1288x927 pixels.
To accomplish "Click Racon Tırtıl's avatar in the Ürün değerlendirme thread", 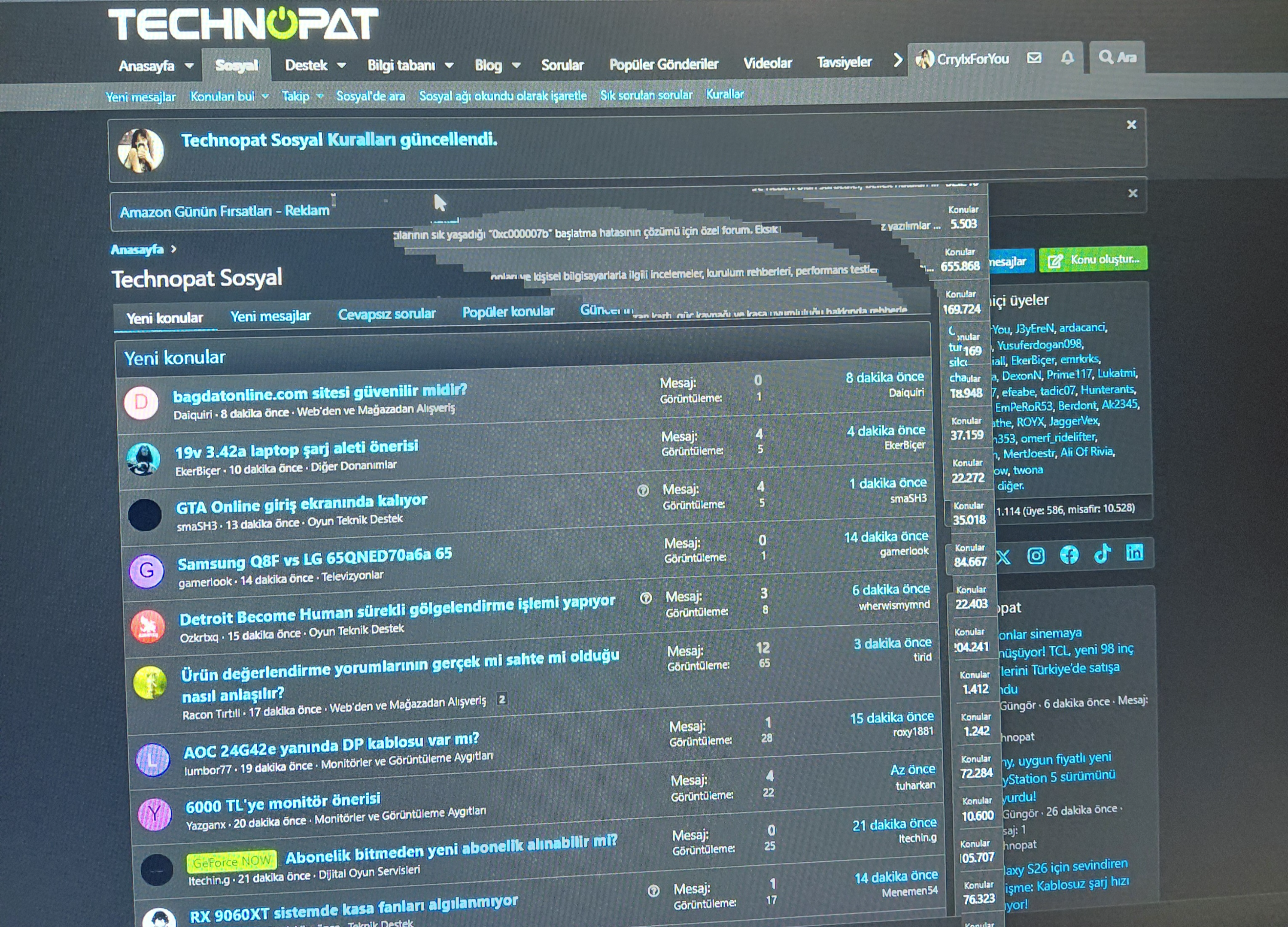I will click(150, 682).
